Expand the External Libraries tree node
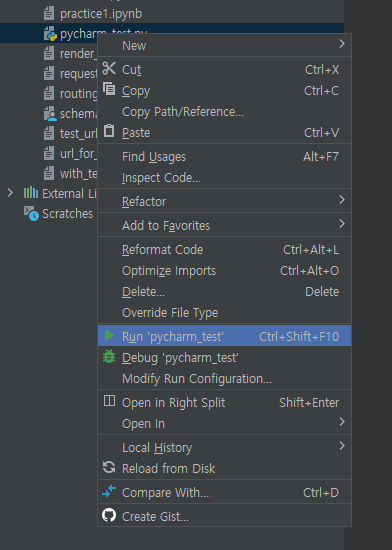 point(10,193)
